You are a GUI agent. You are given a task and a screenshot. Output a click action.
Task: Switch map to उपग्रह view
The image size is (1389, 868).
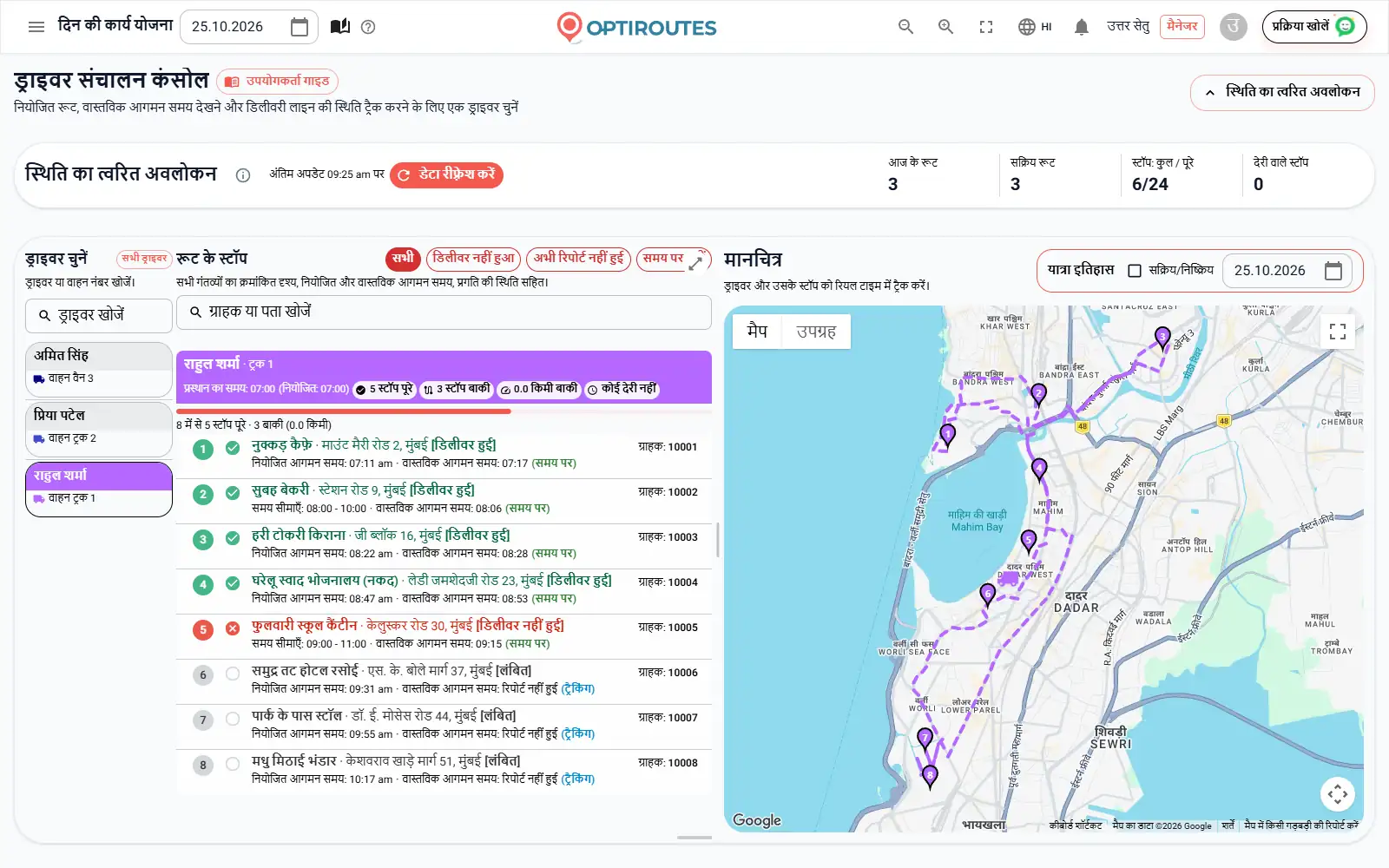(816, 332)
